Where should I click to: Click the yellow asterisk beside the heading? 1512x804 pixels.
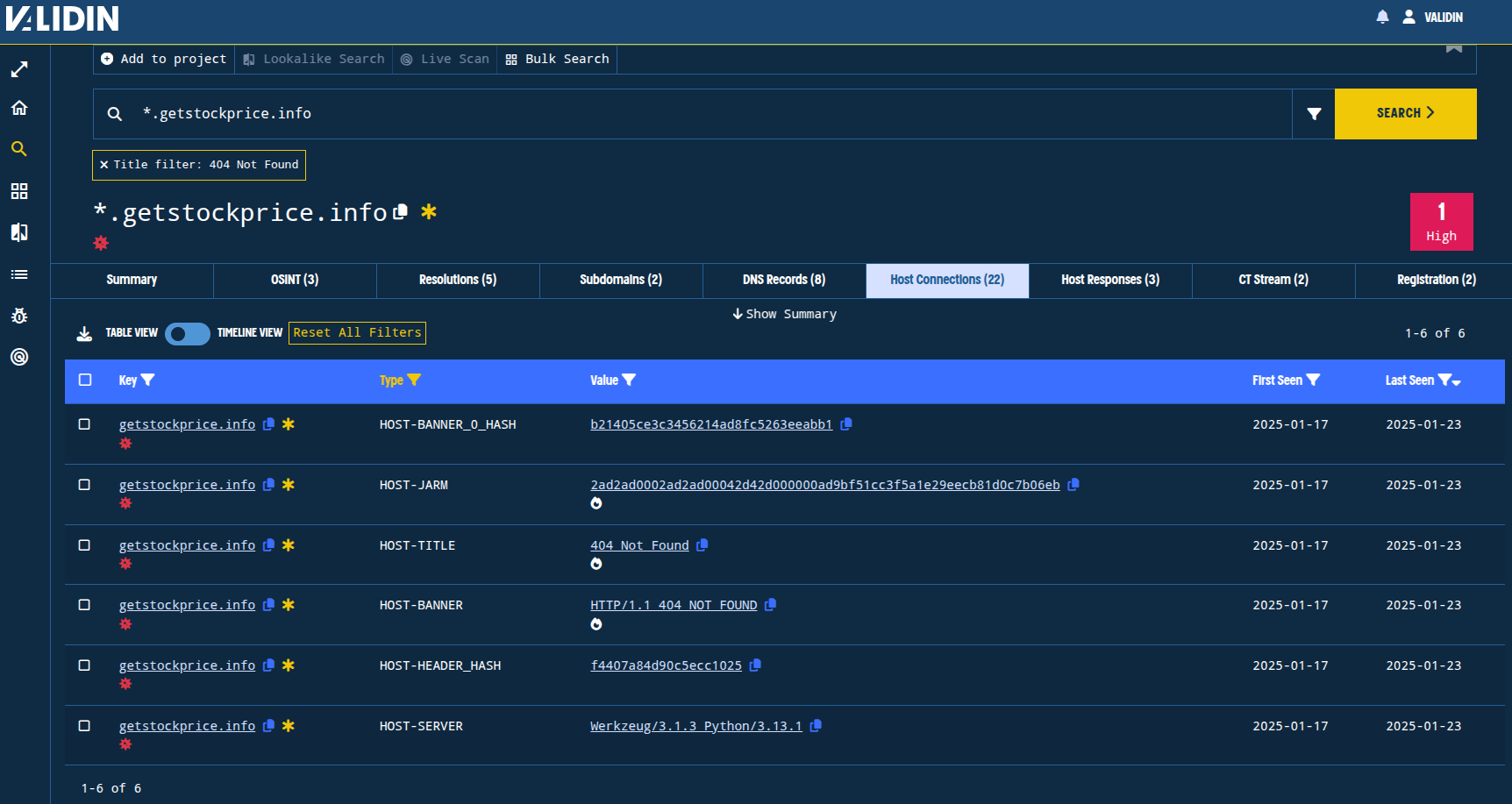[x=429, y=211]
